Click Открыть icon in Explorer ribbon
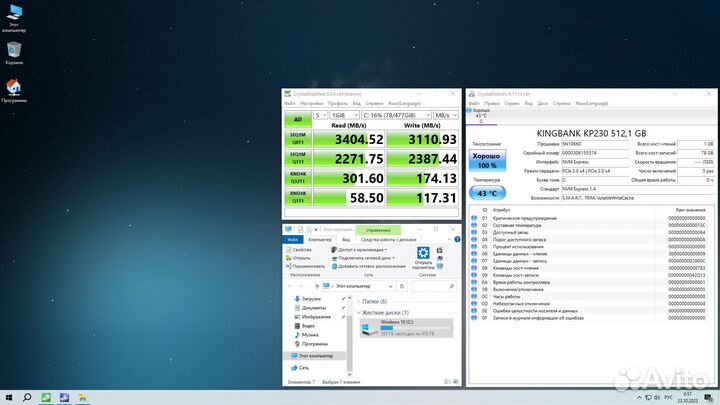The height and width of the screenshot is (405, 720). tap(289, 258)
